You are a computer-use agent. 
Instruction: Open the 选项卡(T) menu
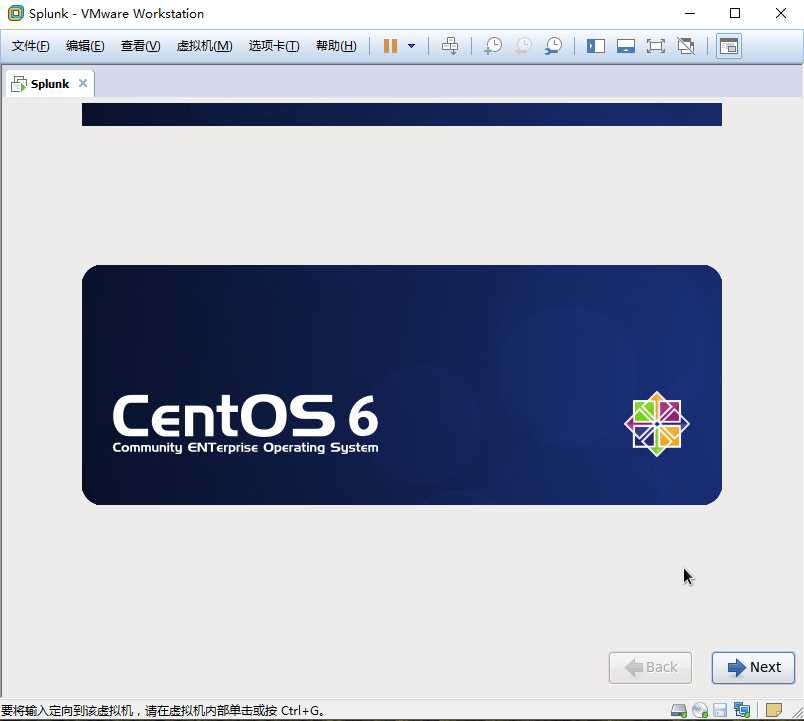tap(274, 46)
